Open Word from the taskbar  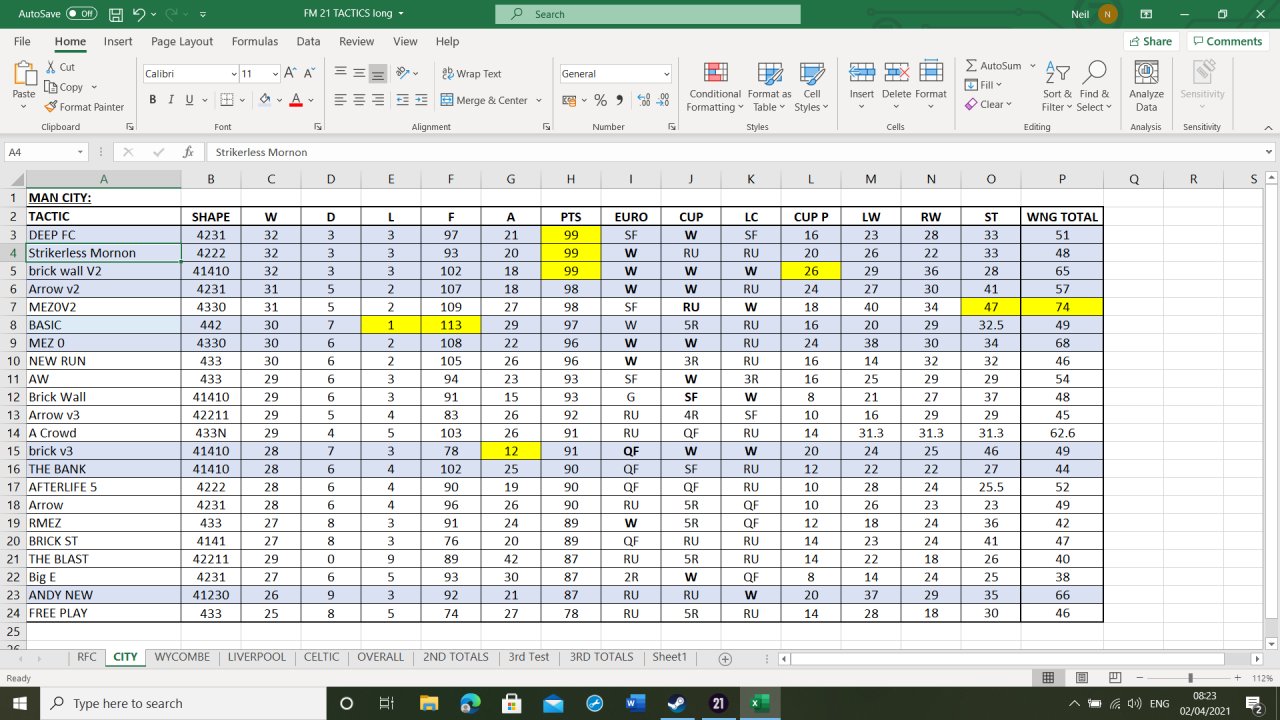coord(634,704)
